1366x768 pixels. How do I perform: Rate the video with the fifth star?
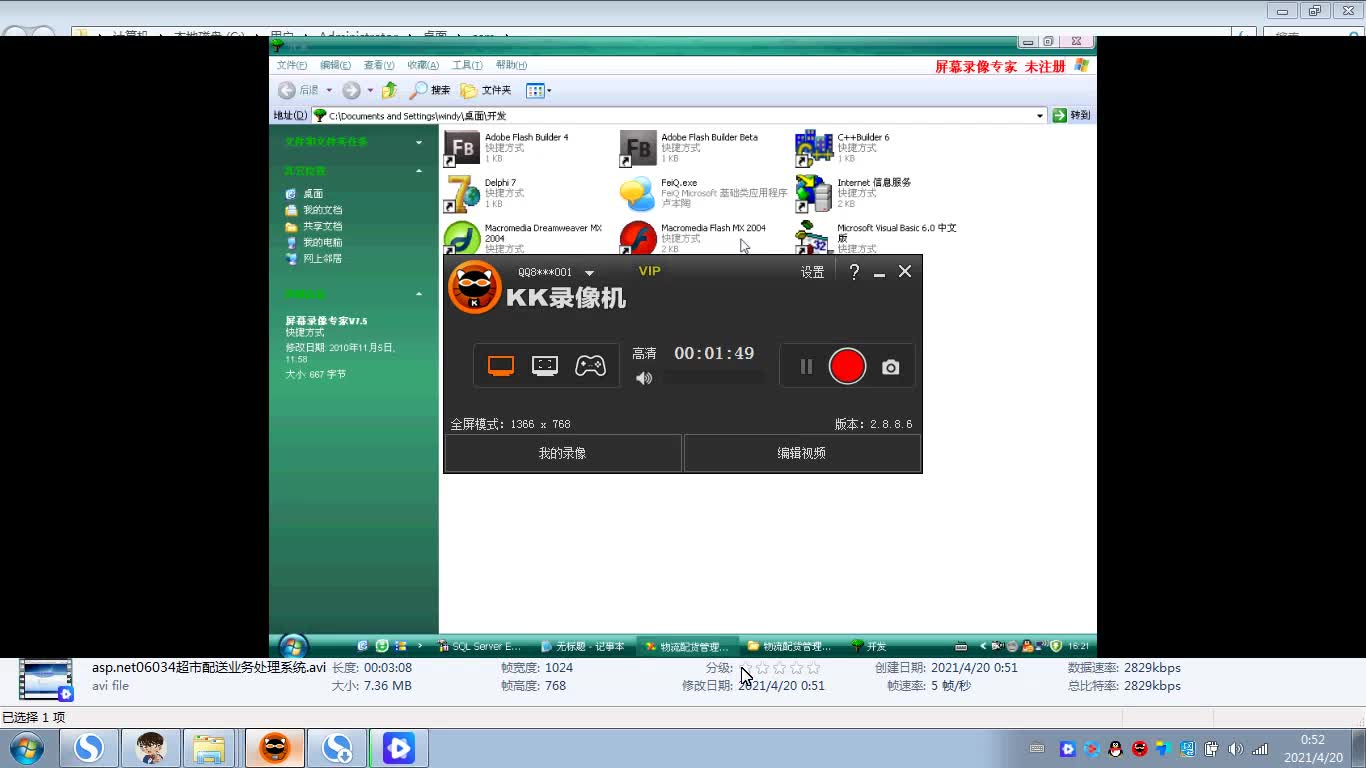(813, 668)
